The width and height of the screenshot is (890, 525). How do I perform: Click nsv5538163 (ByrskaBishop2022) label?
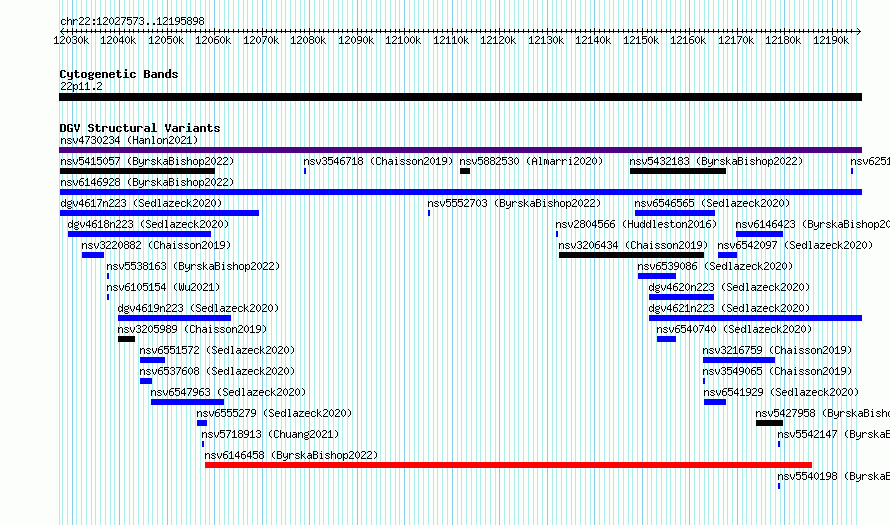pos(193,266)
